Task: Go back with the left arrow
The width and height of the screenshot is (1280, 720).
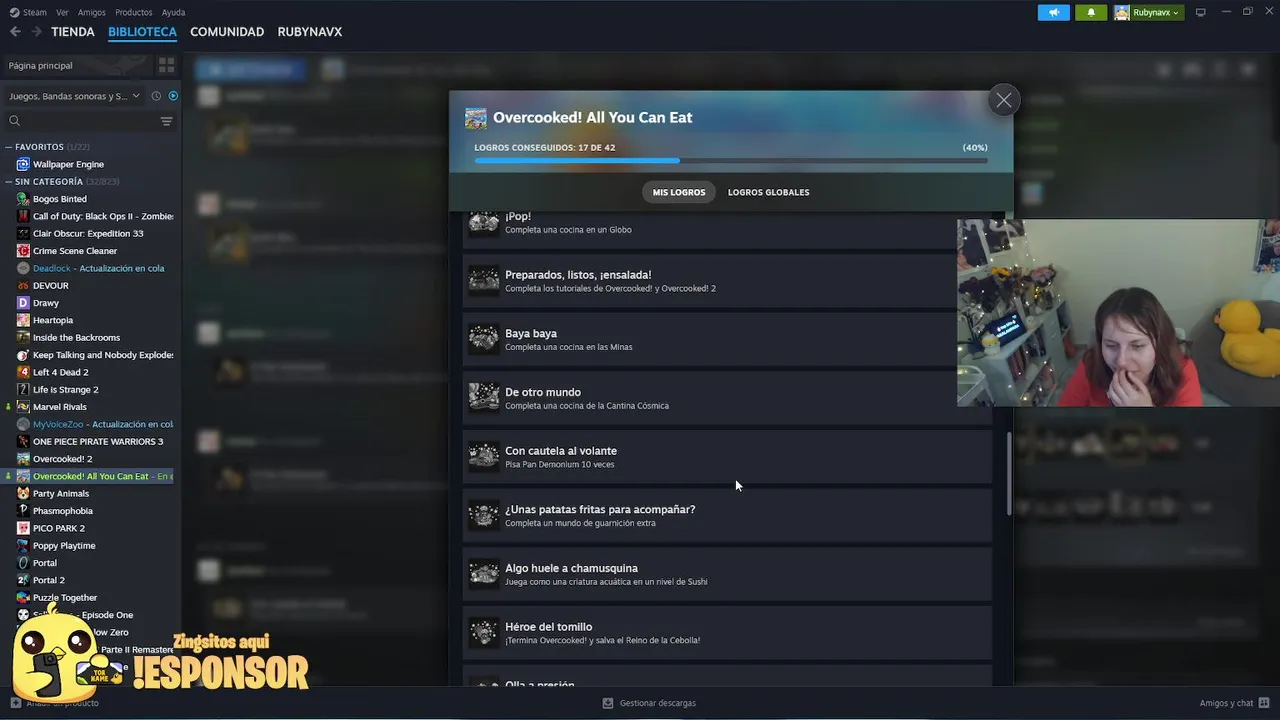Action: [x=15, y=32]
